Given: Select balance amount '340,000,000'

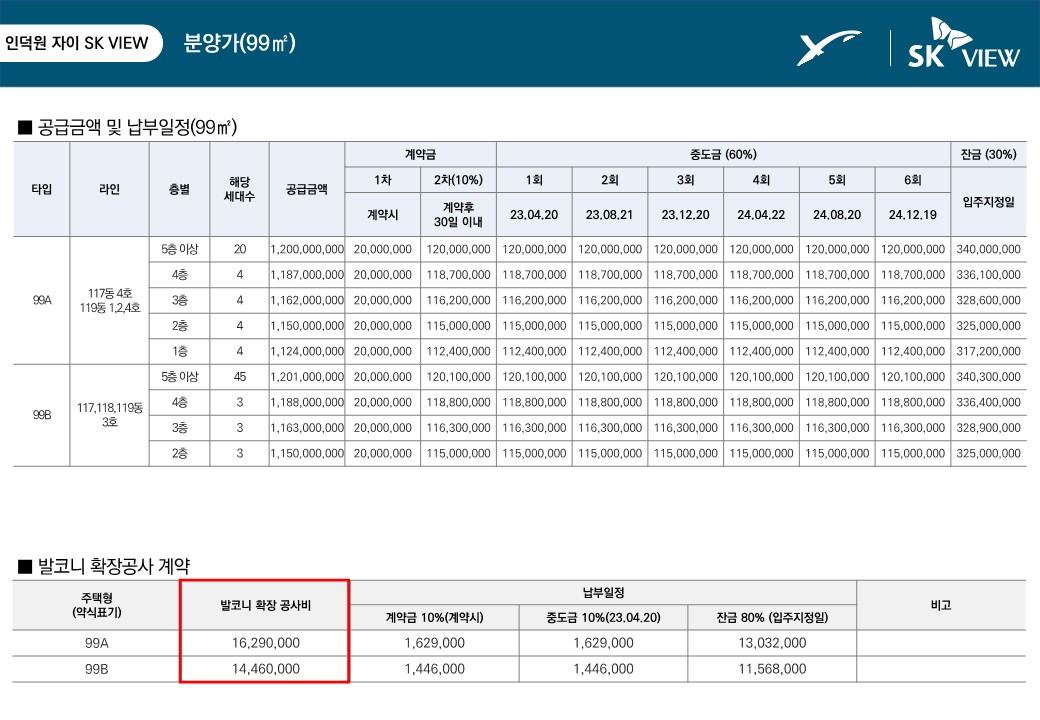Looking at the screenshot, I should (x=988, y=249).
